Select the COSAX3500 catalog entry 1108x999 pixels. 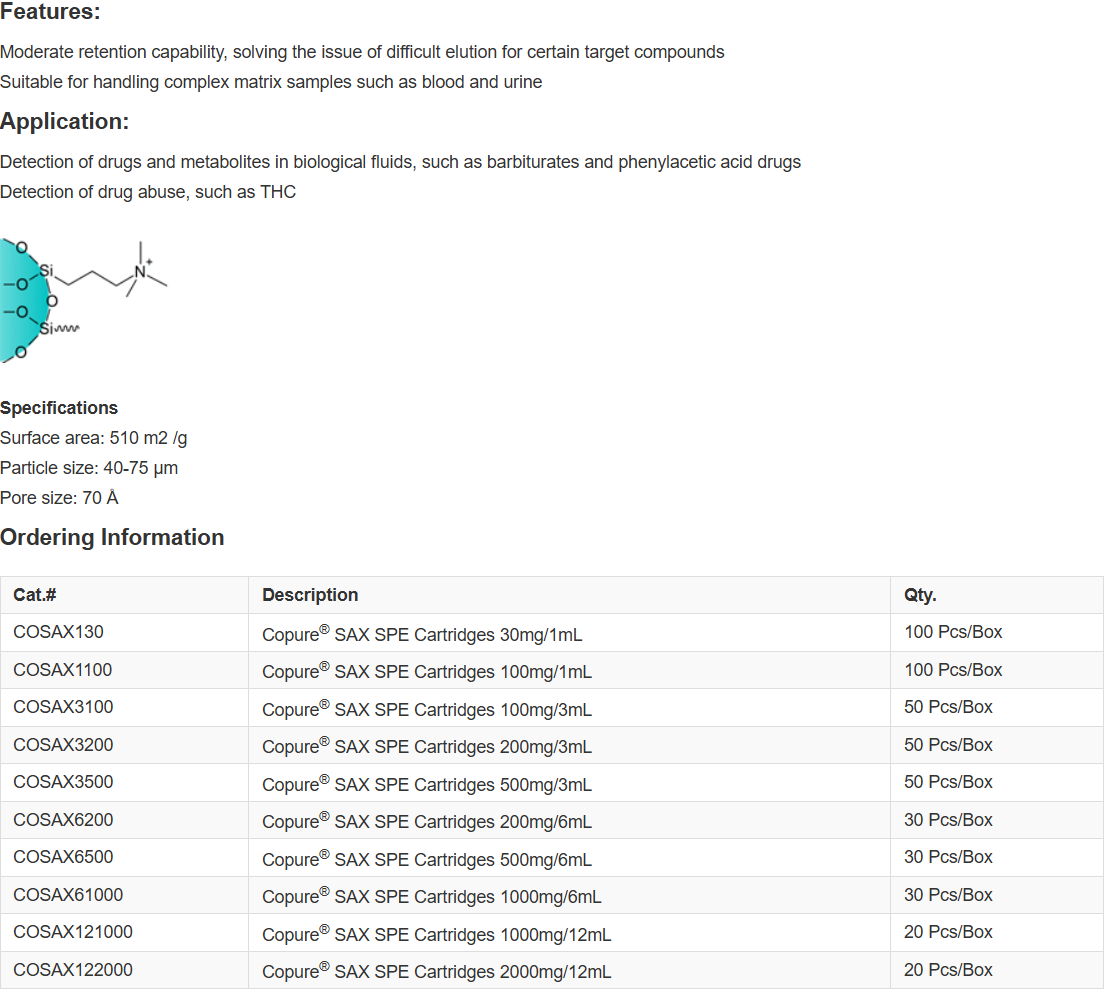point(63,782)
